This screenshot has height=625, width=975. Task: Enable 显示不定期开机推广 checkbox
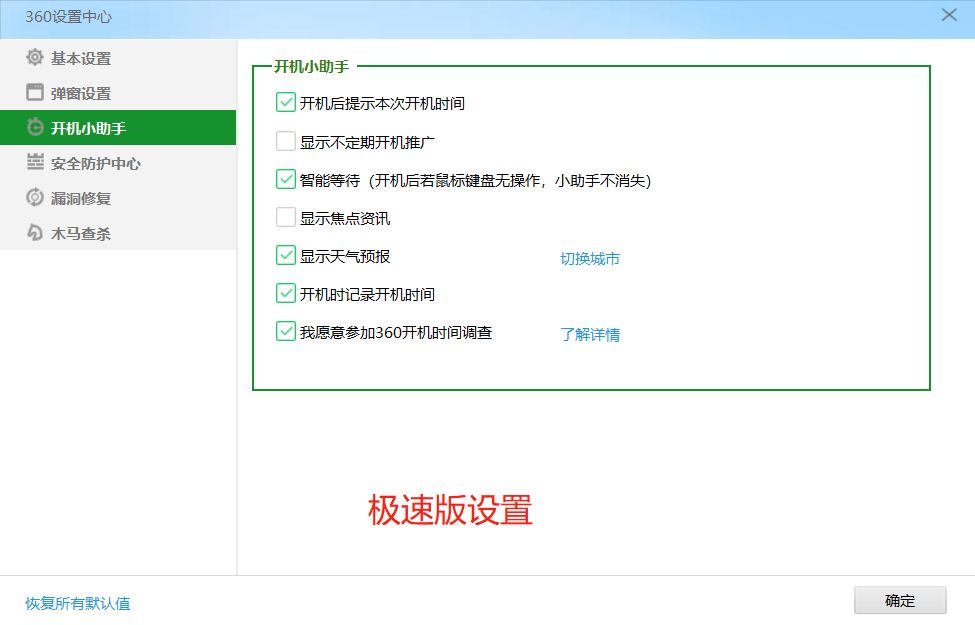click(285, 141)
